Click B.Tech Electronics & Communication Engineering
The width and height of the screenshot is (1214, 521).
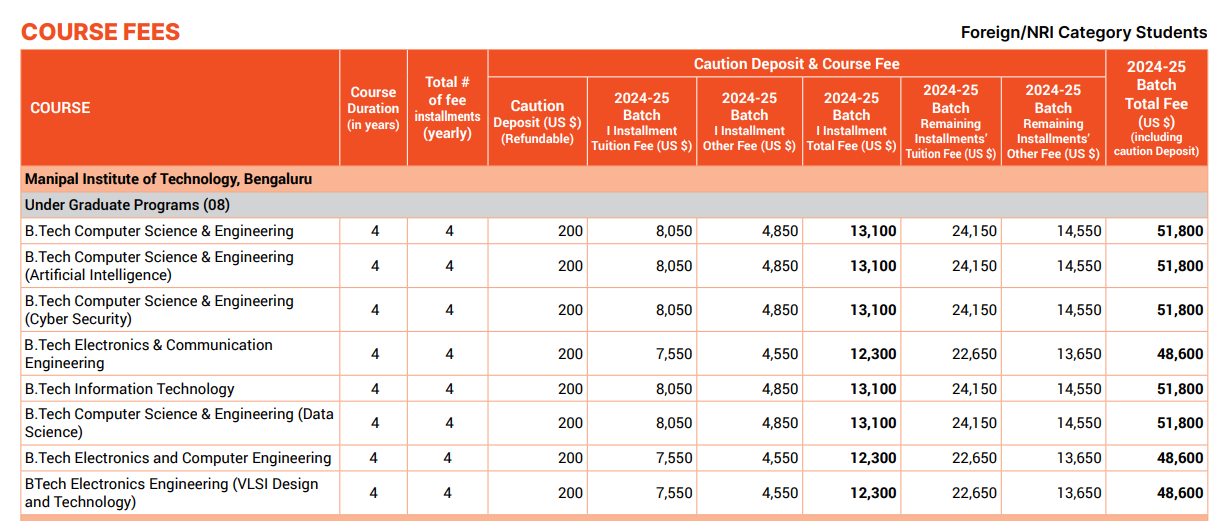pyautogui.click(x=149, y=354)
